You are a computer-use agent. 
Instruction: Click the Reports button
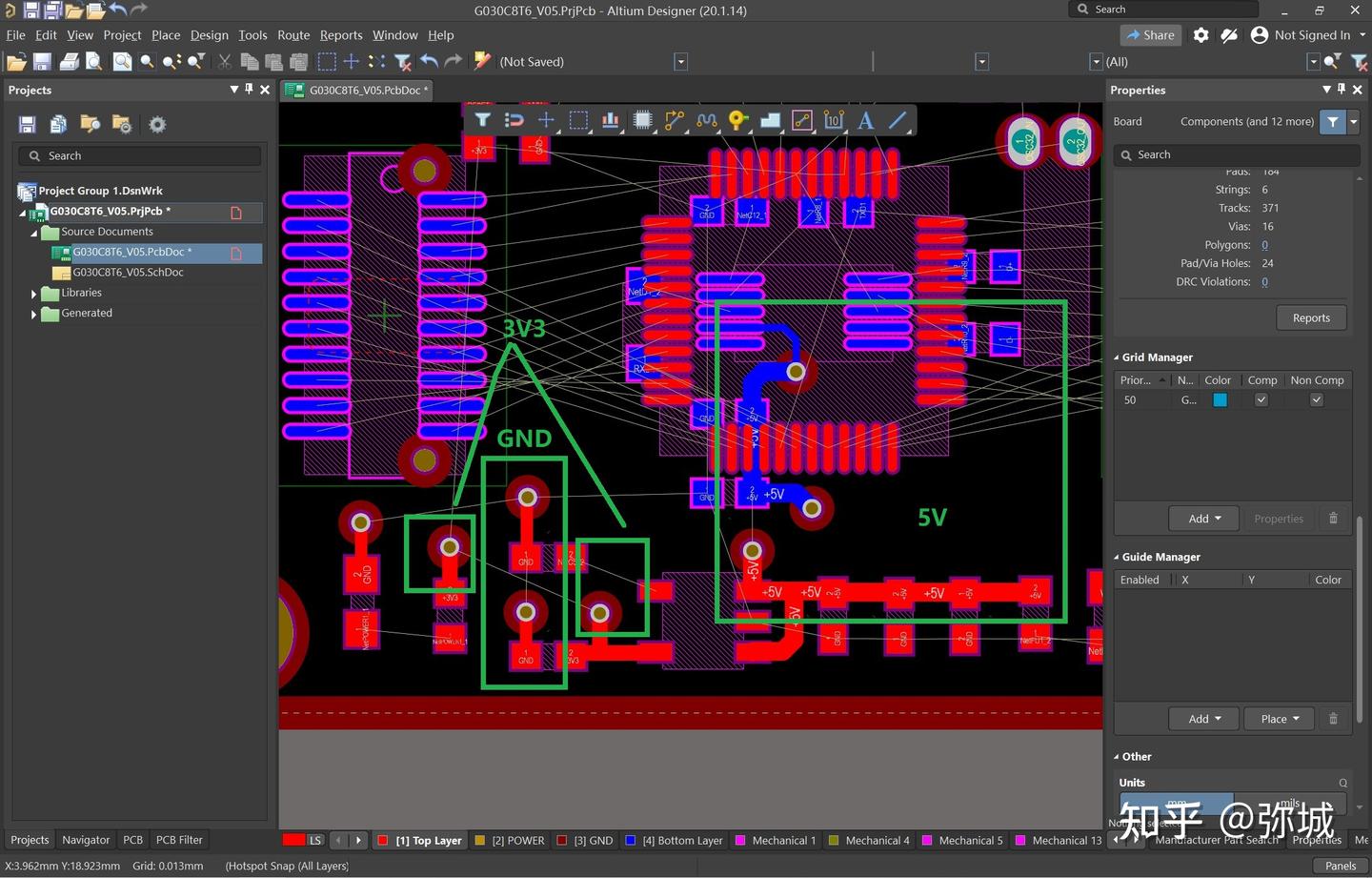1311,317
